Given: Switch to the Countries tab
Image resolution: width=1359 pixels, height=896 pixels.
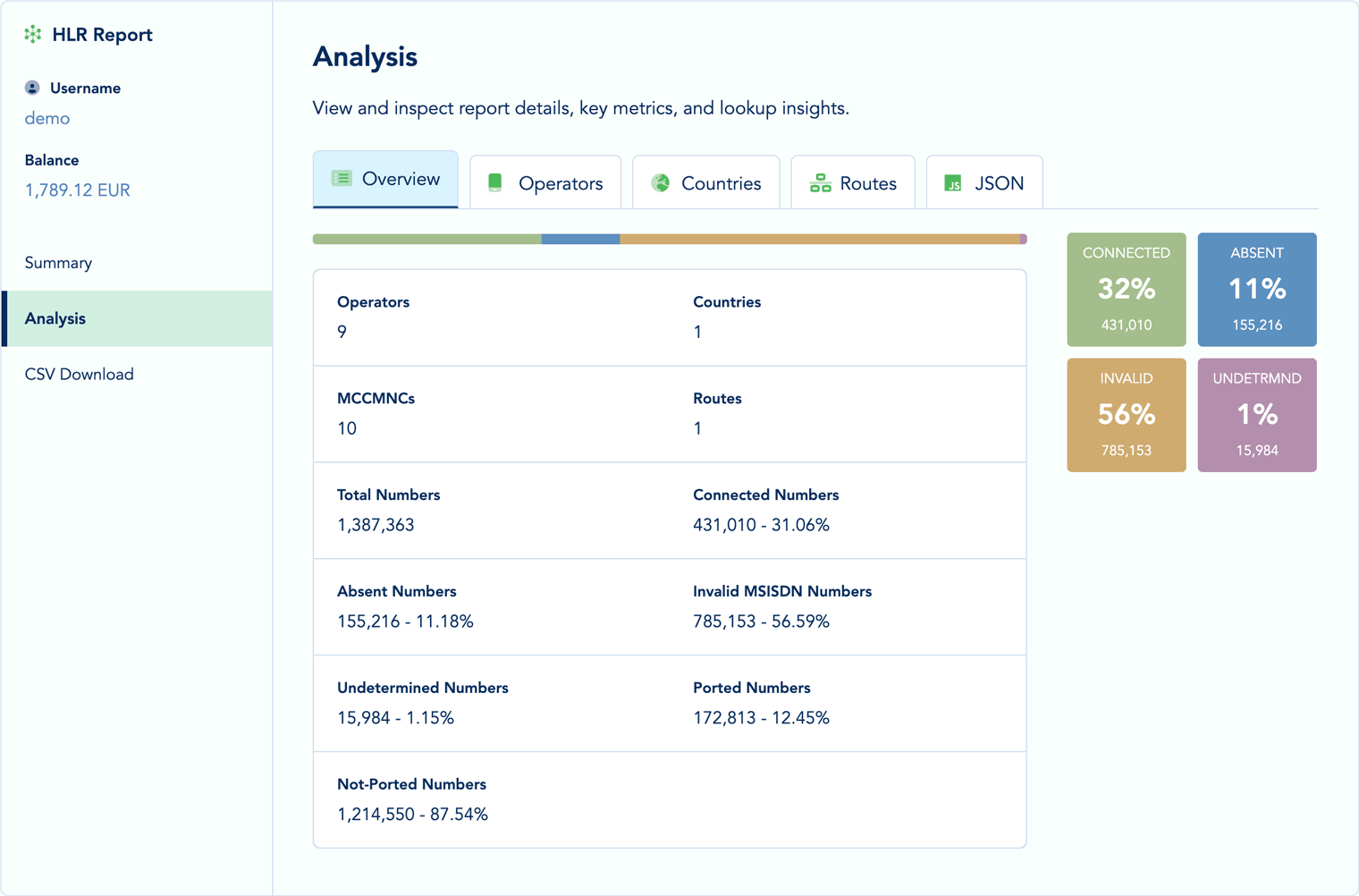Looking at the screenshot, I should coord(705,183).
